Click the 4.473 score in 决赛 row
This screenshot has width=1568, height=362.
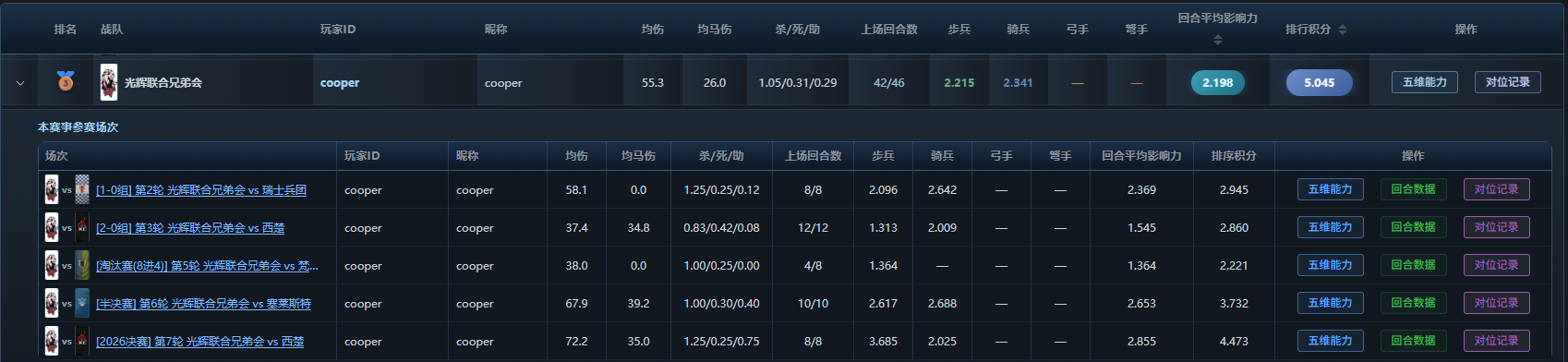(x=1234, y=342)
